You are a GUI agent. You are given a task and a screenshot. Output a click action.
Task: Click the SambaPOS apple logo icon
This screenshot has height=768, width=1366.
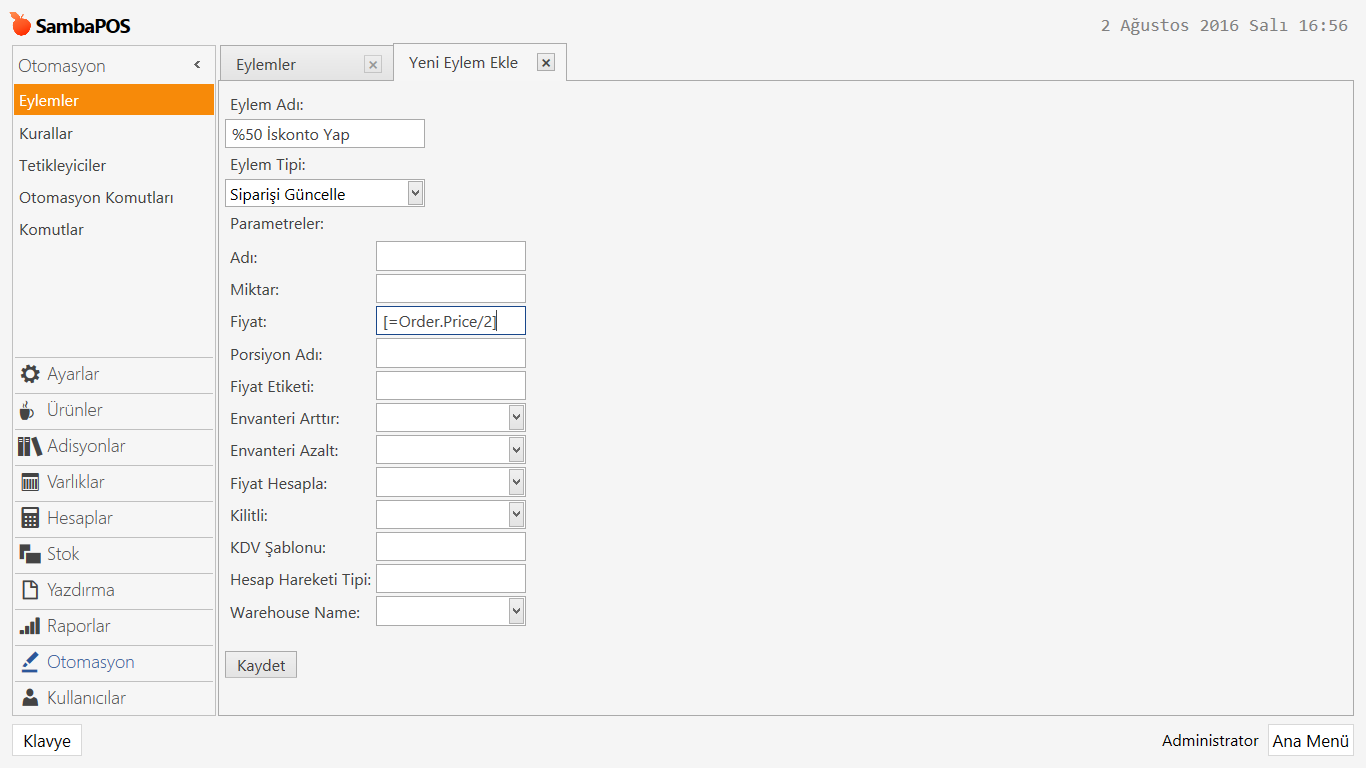[x=21, y=24]
